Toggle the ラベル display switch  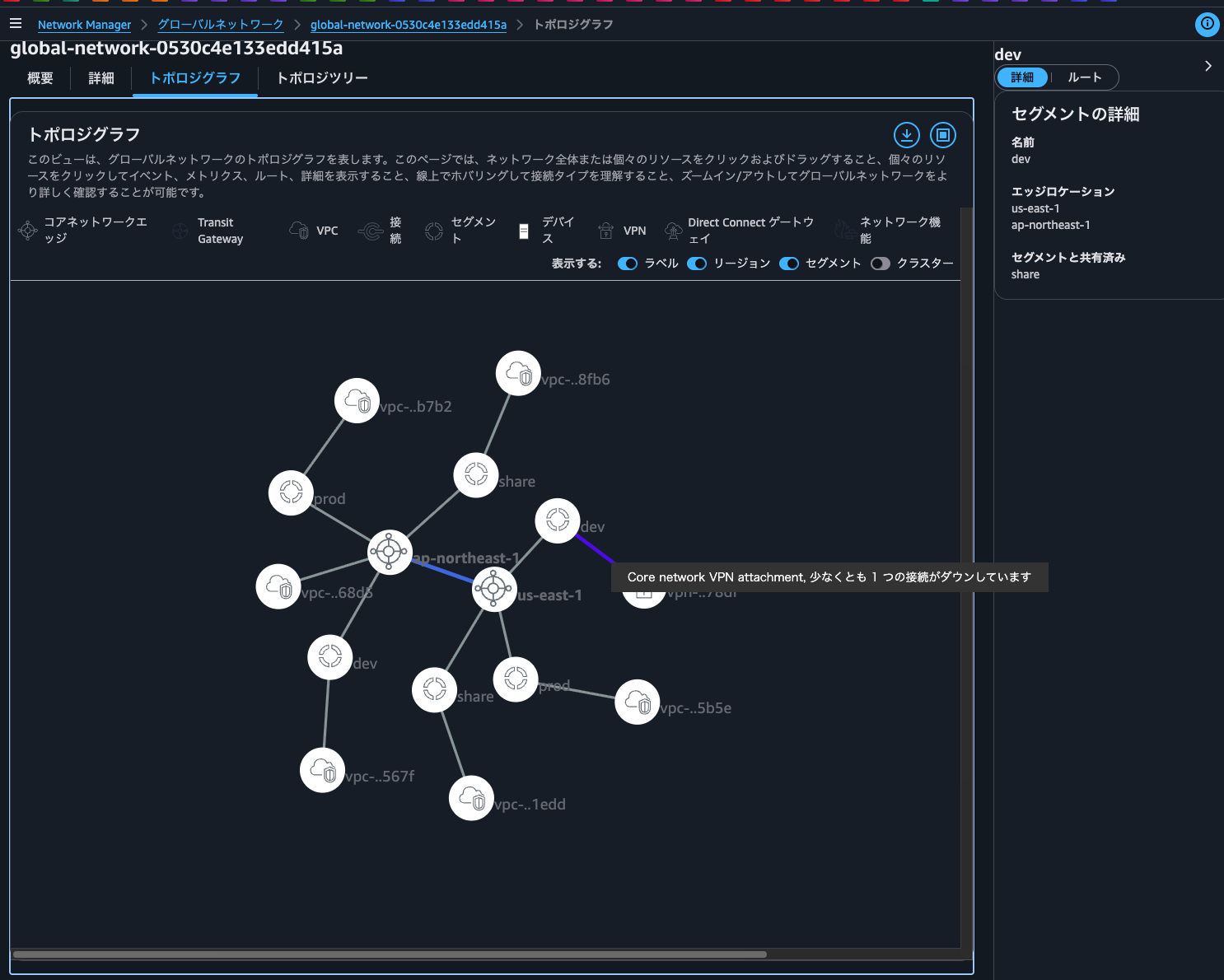click(627, 263)
